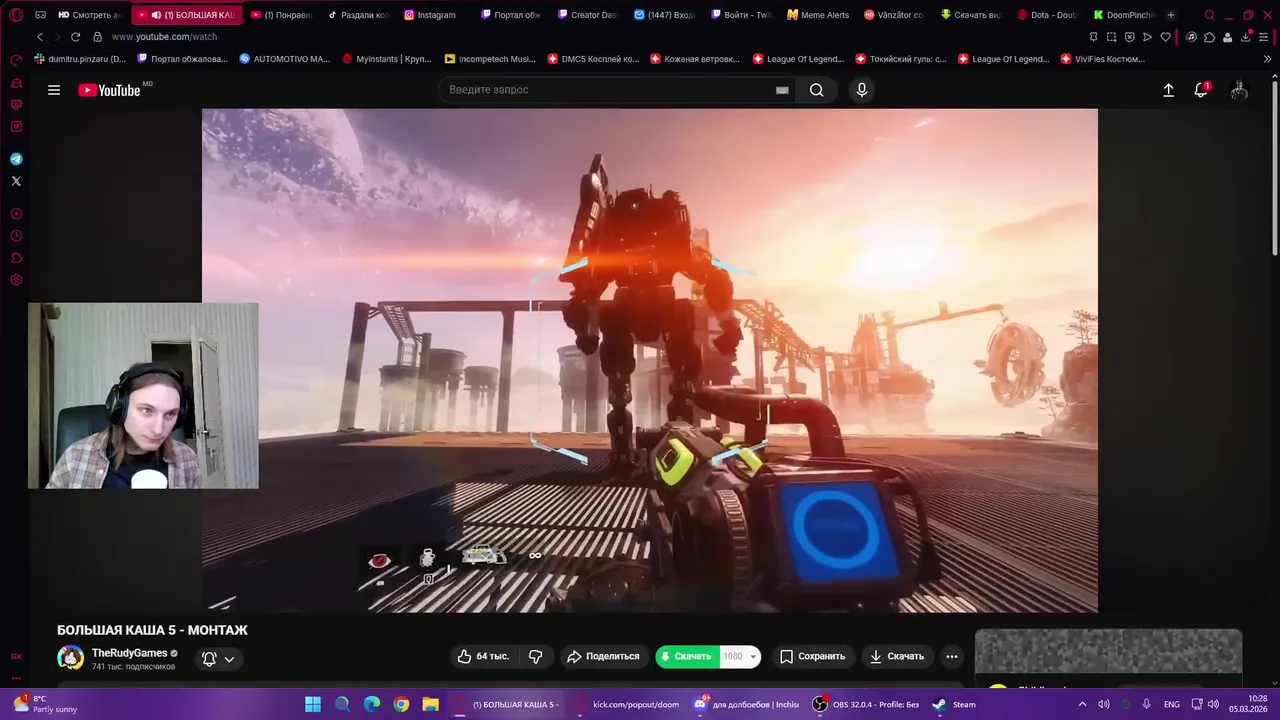Viewport: 1280px width, 720px height.
Task: Click the green Скачать download button
Action: (x=688, y=656)
